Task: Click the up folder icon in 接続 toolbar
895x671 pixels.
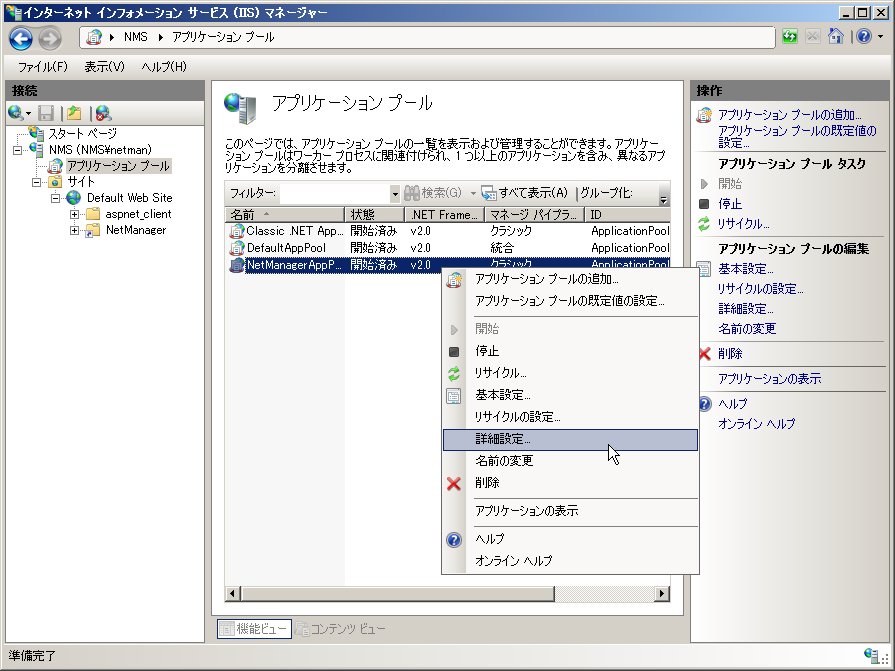Action: click(x=74, y=113)
